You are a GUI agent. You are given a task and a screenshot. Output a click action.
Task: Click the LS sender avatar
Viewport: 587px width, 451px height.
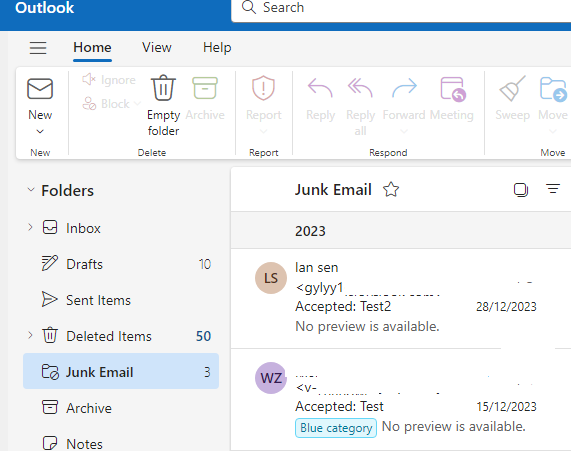point(271,278)
